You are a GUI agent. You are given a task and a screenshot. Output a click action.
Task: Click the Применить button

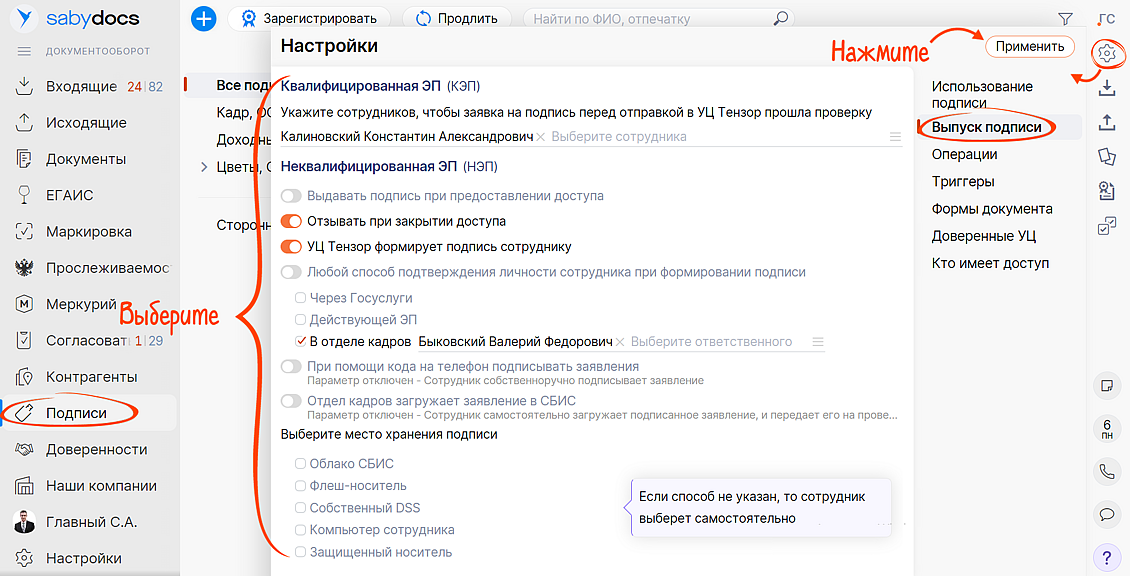1029,47
